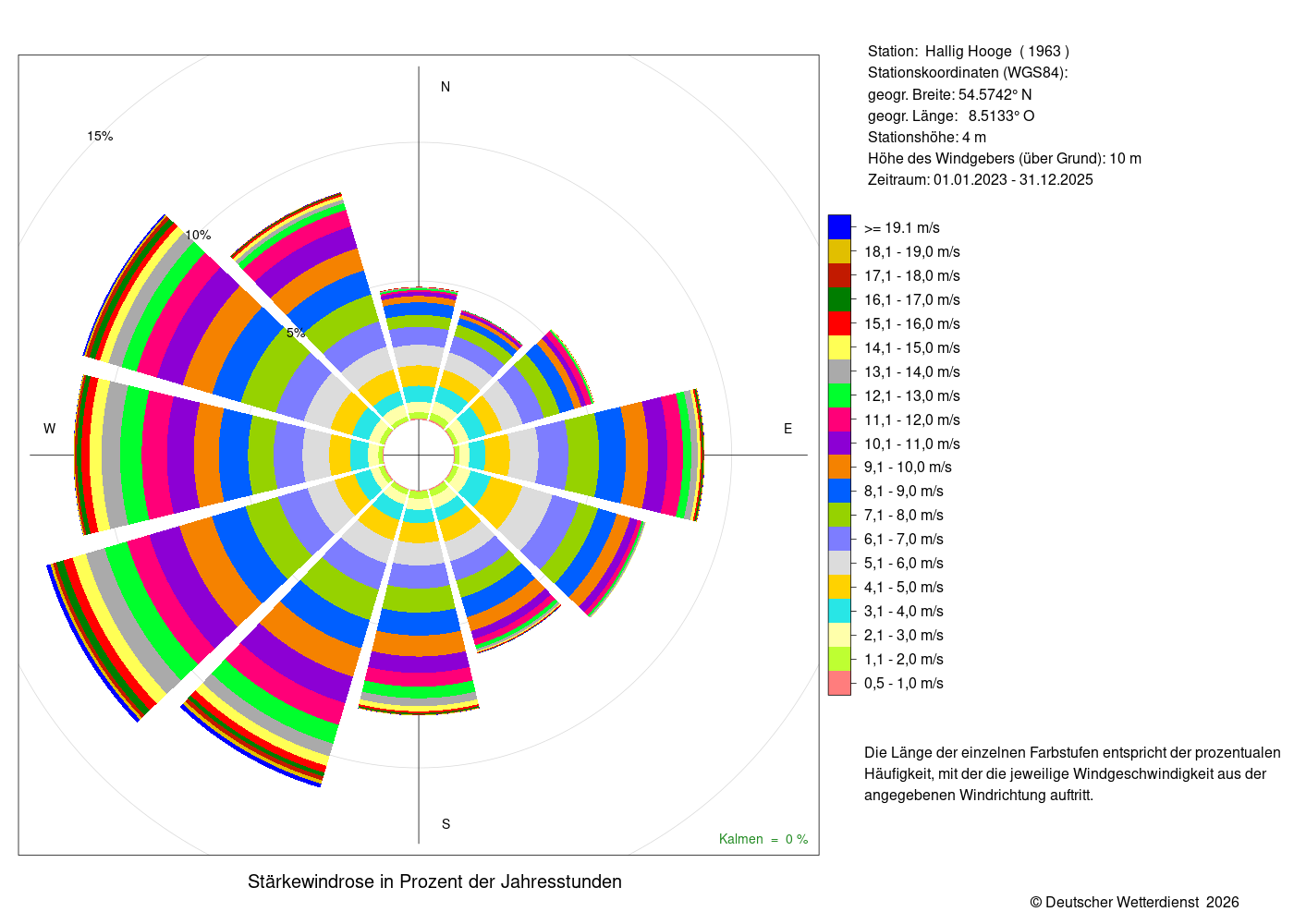
Task: Pick the light gray 5,1 - 6,0 m/s swatch
Action: click(839, 563)
